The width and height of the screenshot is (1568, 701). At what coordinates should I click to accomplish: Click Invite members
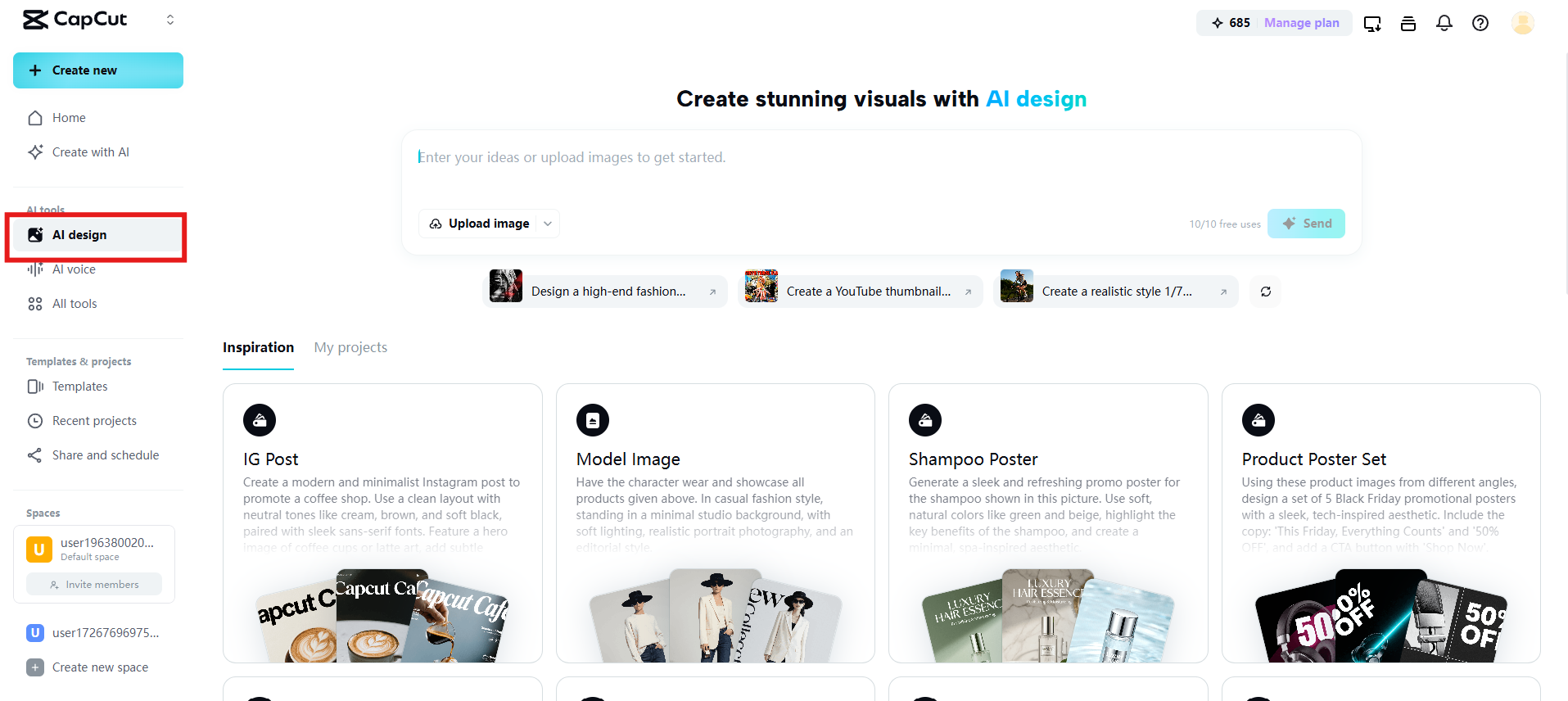(x=94, y=585)
